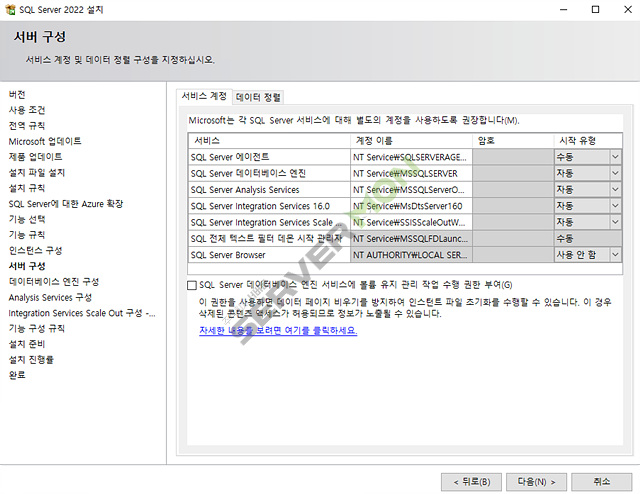Viewport: 640px width, 494px height.
Task: Click the 계정 이름 column header
Action: (411, 141)
